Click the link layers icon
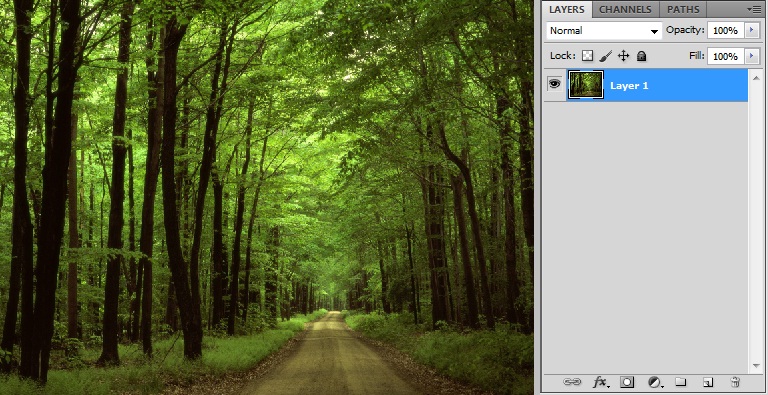 point(572,382)
